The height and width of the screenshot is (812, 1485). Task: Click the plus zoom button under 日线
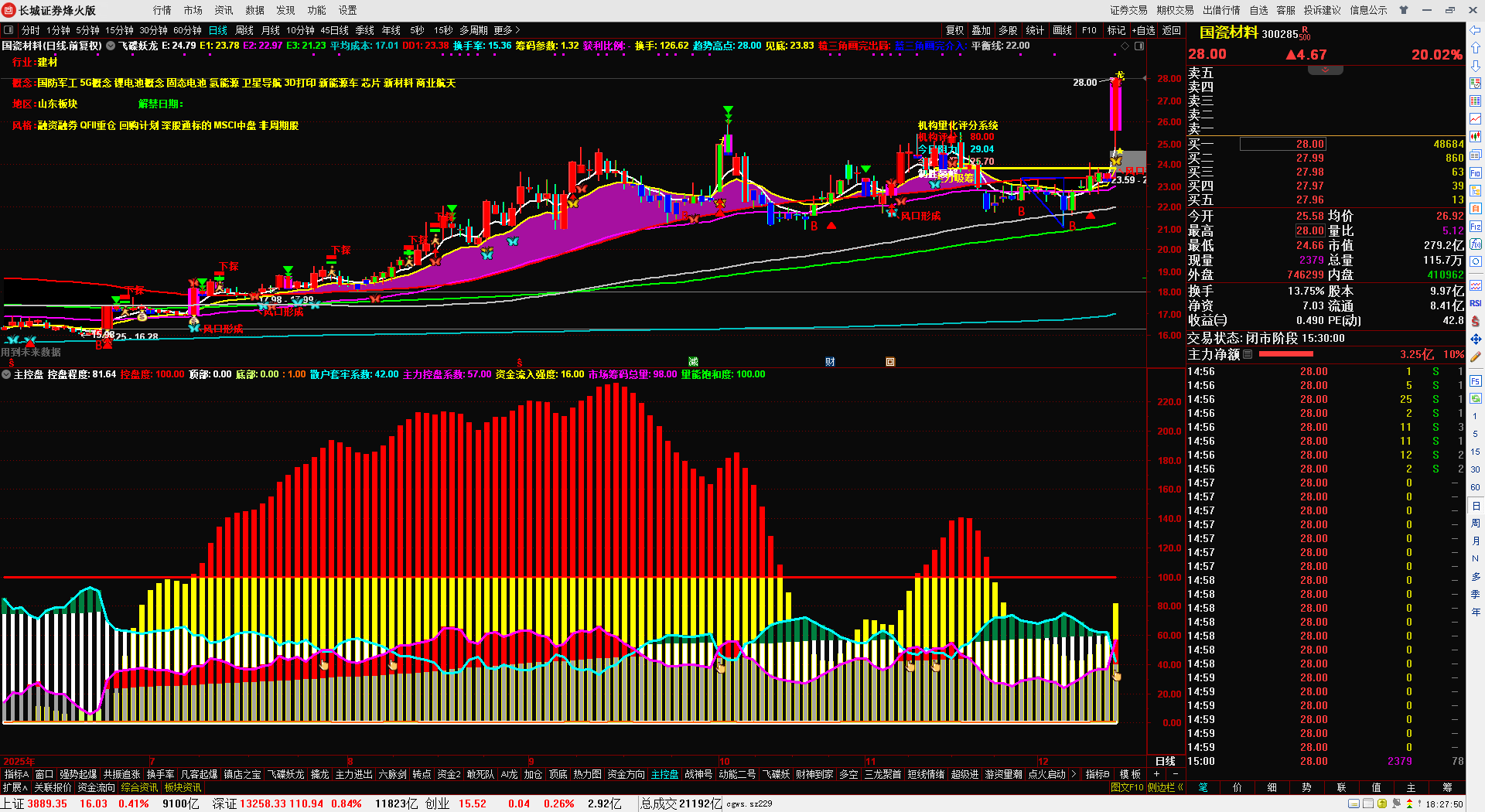pyautogui.click(x=1157, y=774)
